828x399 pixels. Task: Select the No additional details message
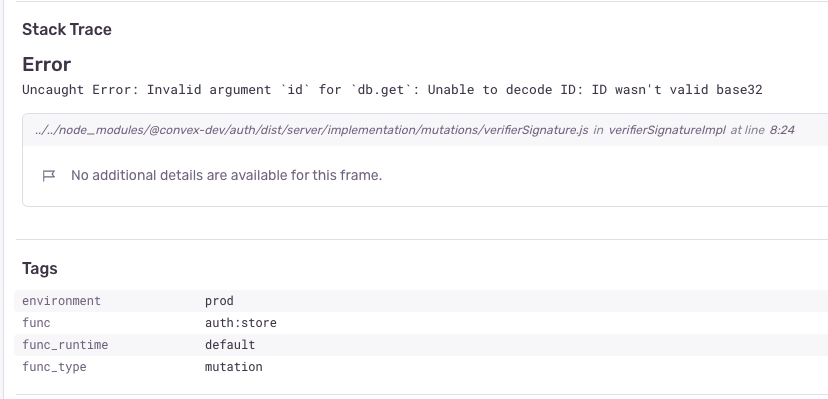pyautogui.click(x=226, y=175)
